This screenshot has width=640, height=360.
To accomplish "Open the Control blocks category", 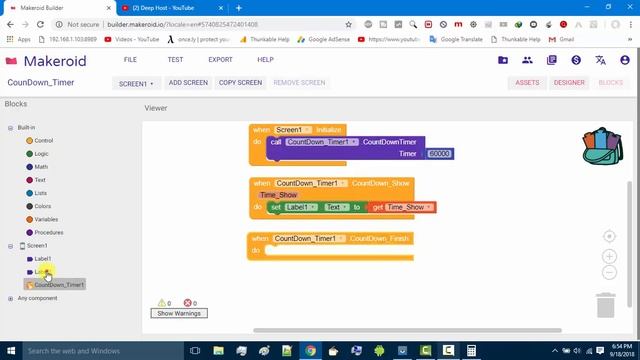I will pyautogui.click(x=40, y=140).
